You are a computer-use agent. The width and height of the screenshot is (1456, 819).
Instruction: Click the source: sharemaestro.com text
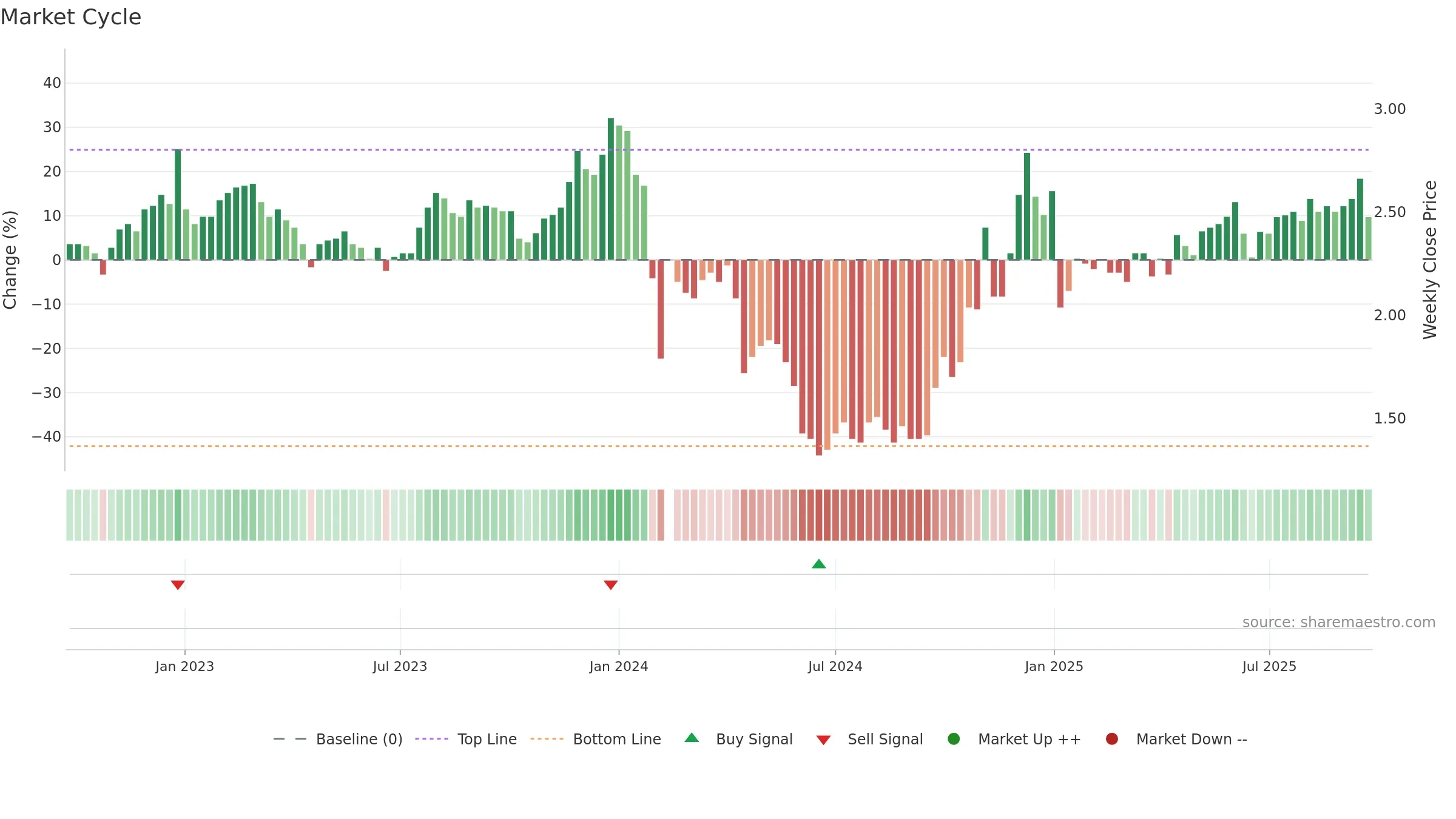(1339, 622)
